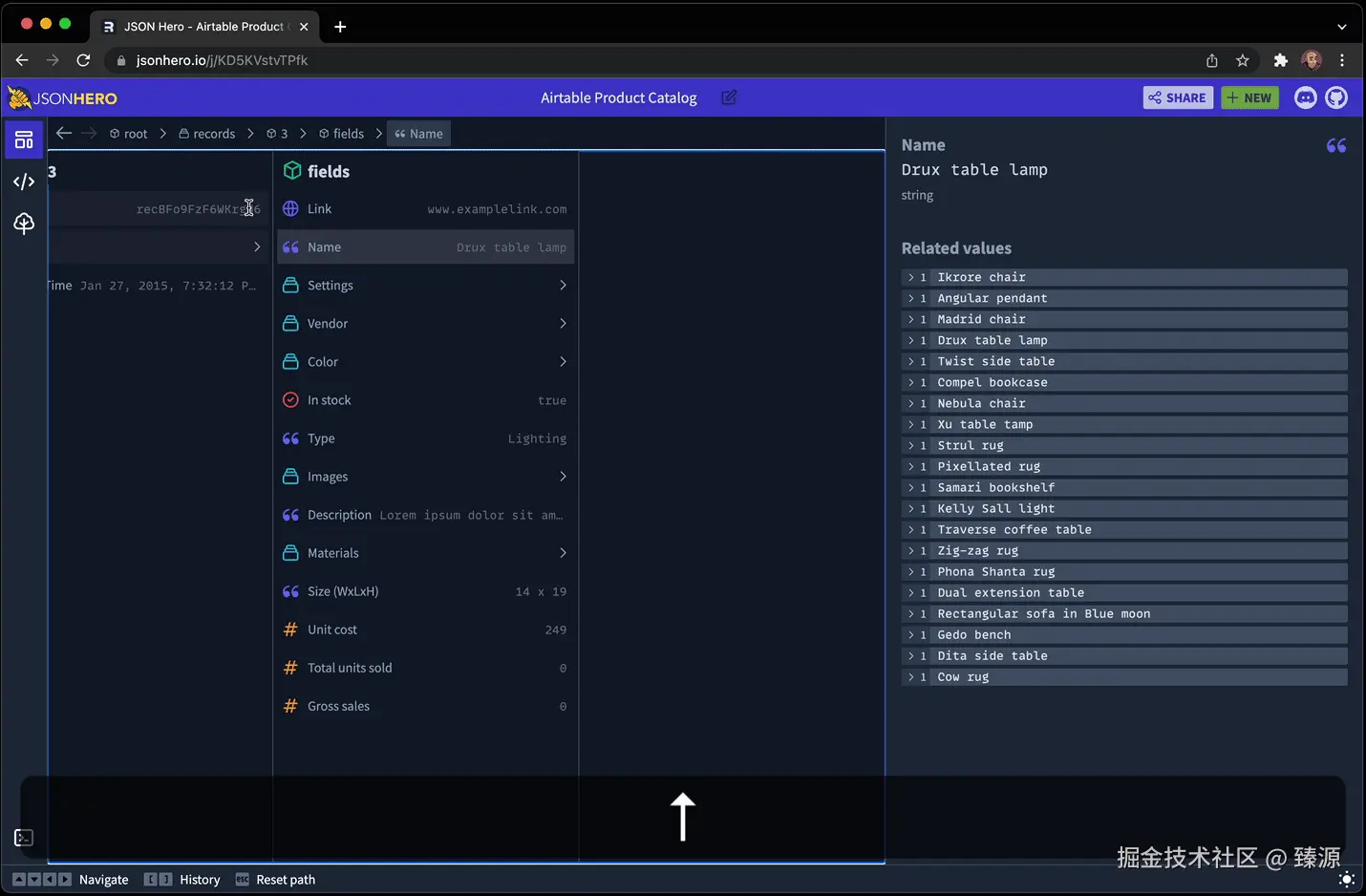Viewport: 1366px width, 896px height.
Task: Click the globe icon beside Link
Action: pyautogui.click(x=291, y=209)
